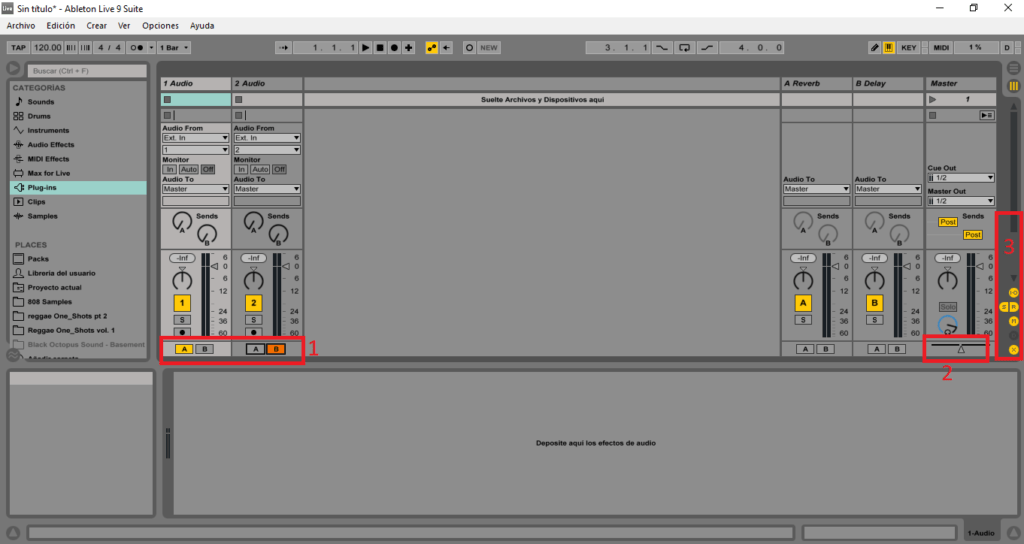Toggle the Loop switch icon
This screenshot has height=544, width=1024.
(684, 47)
